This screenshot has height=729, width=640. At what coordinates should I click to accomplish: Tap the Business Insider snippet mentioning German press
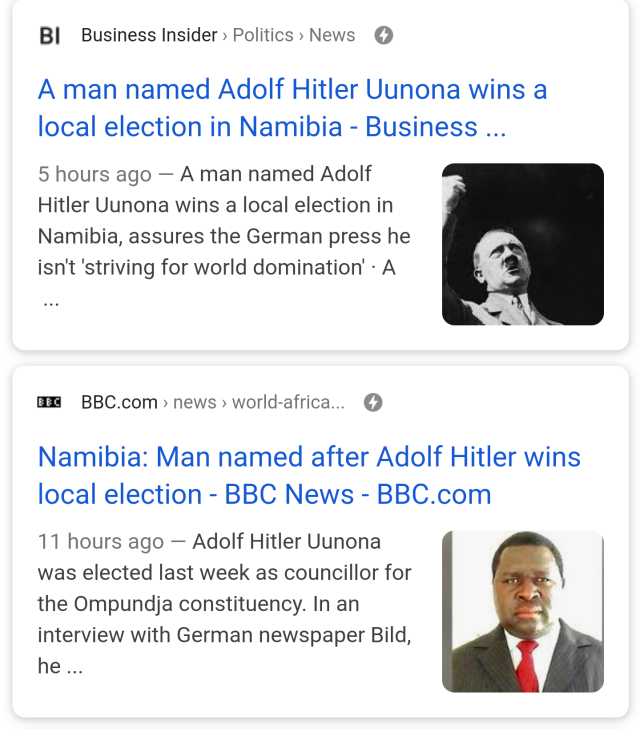(x=224, y=237)
